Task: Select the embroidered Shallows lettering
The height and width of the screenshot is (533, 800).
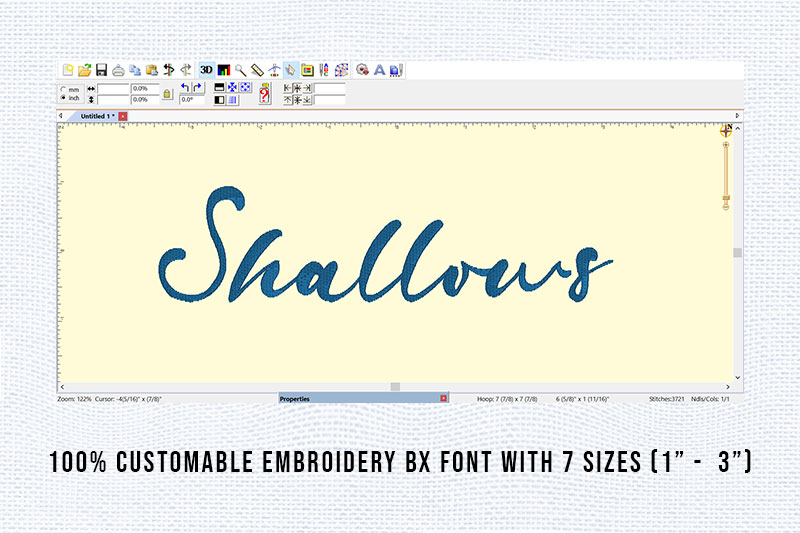Action: pos(386,245)
